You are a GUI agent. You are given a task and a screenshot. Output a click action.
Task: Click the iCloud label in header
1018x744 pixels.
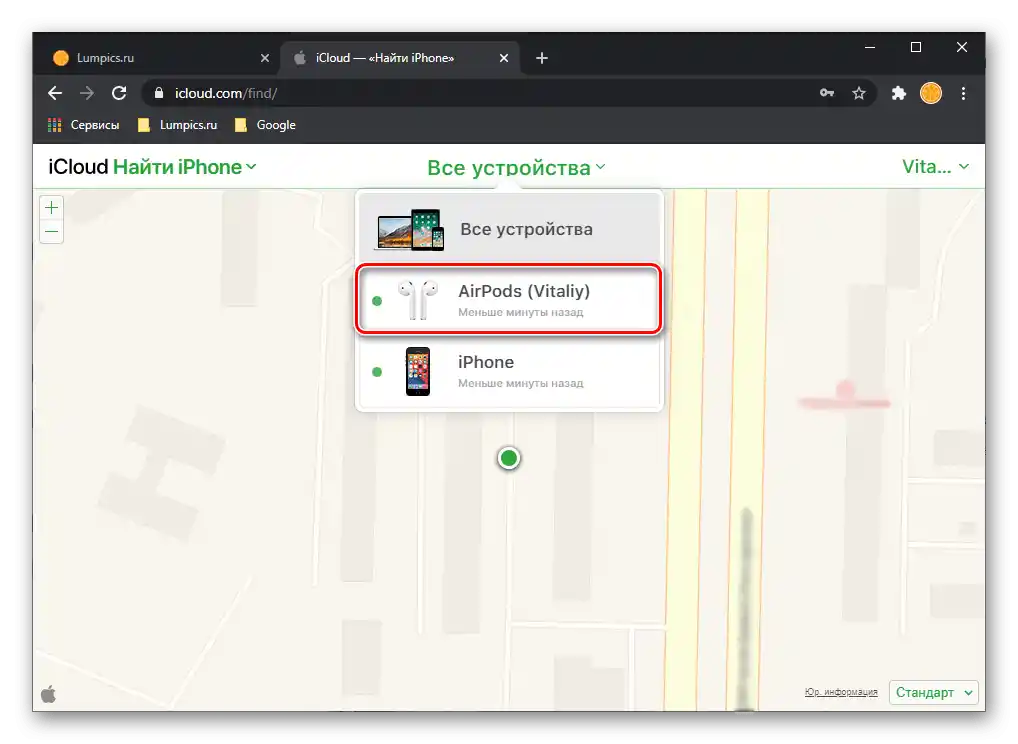coord(78,167)
